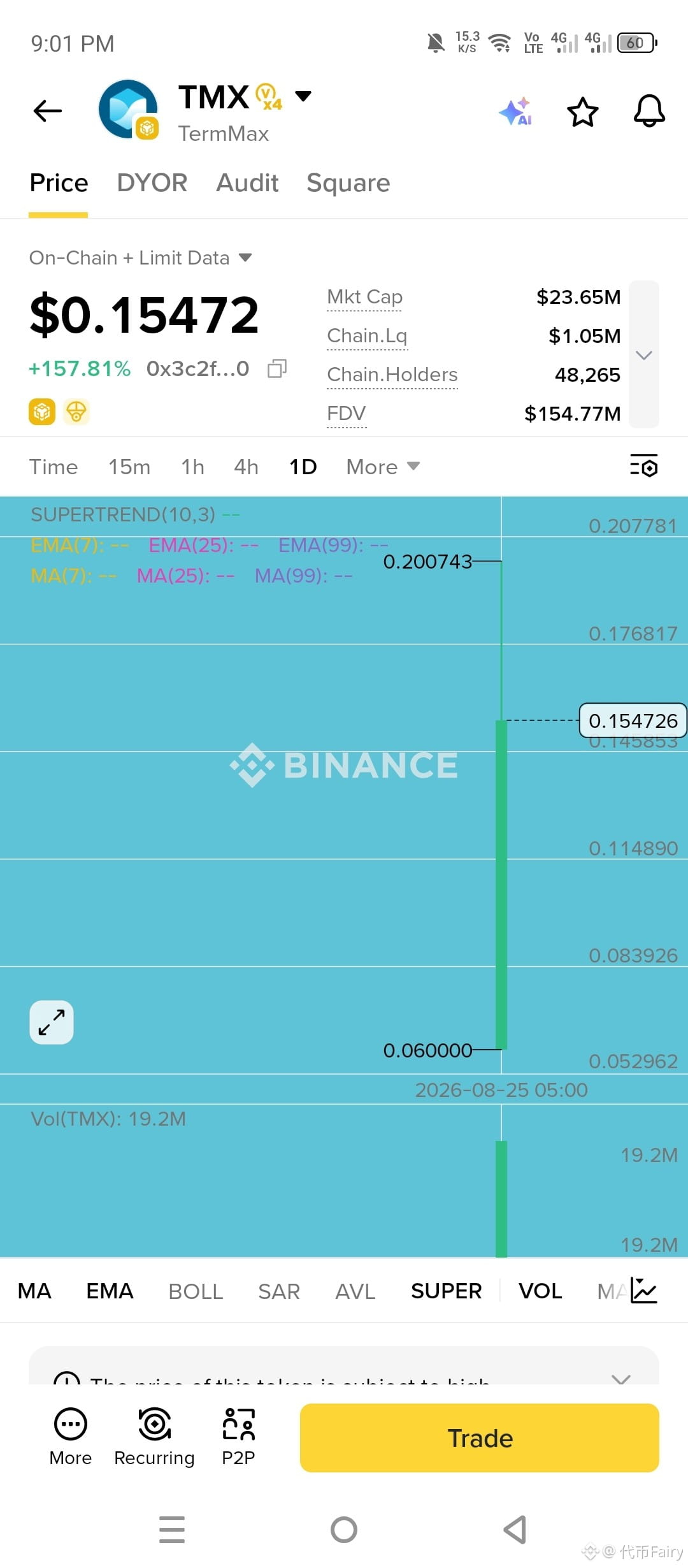Open Android recent apps menu button
Image resolution: width=688 pixels, height=1568 pixels.
pos(172,1530)
